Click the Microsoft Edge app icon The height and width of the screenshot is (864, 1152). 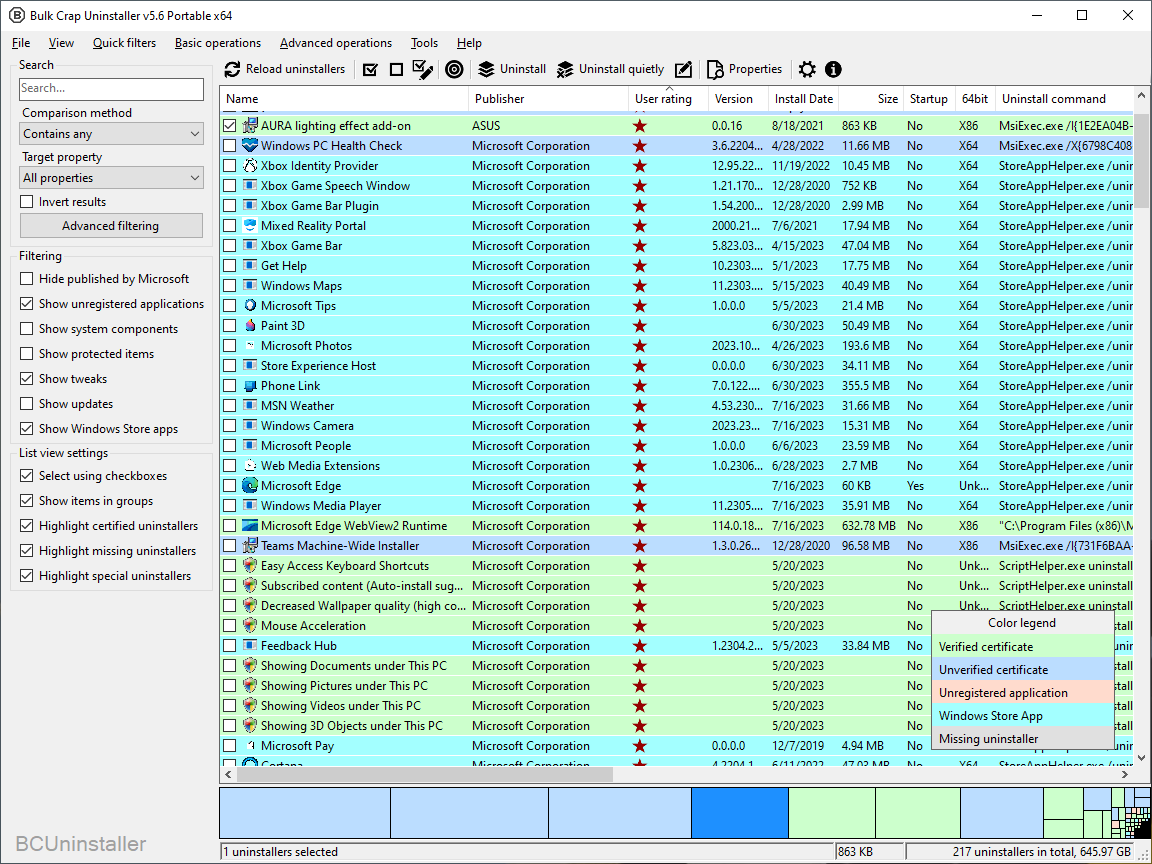point(250,486)
